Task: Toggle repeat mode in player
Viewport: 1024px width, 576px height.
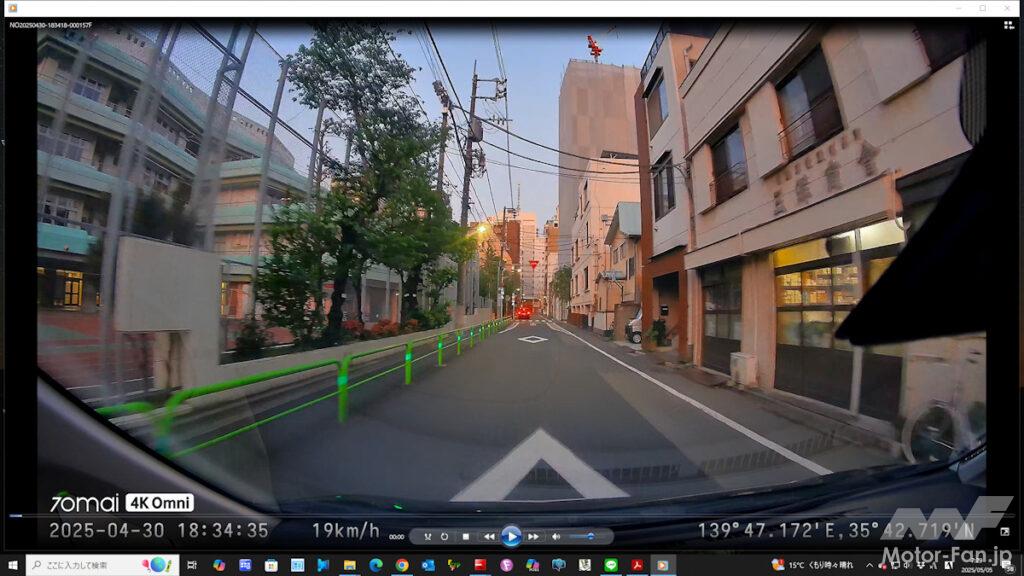Action: tap(444, 537)
